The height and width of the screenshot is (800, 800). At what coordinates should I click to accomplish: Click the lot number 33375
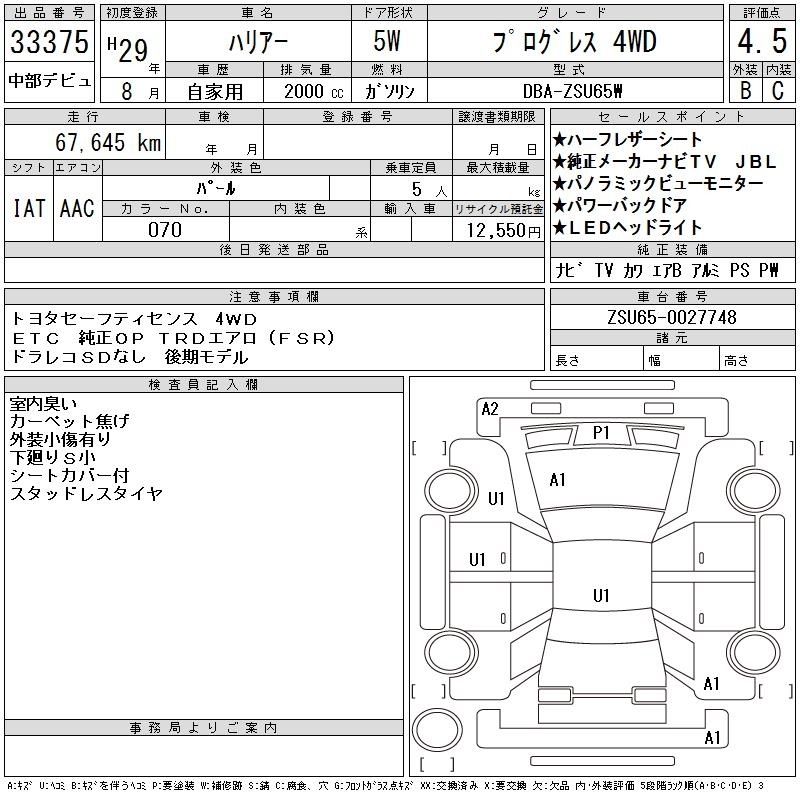pyautogui.click(x=49, y=41)
